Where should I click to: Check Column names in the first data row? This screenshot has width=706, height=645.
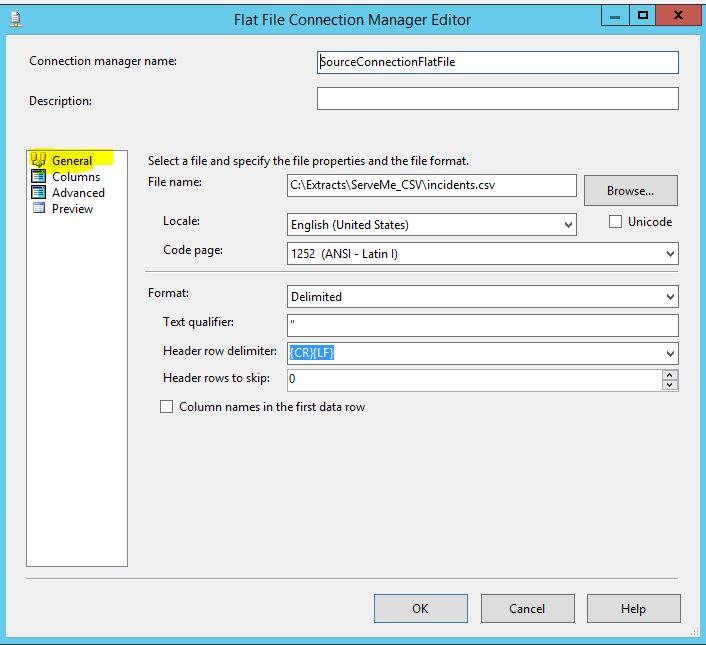coord(167,407)
